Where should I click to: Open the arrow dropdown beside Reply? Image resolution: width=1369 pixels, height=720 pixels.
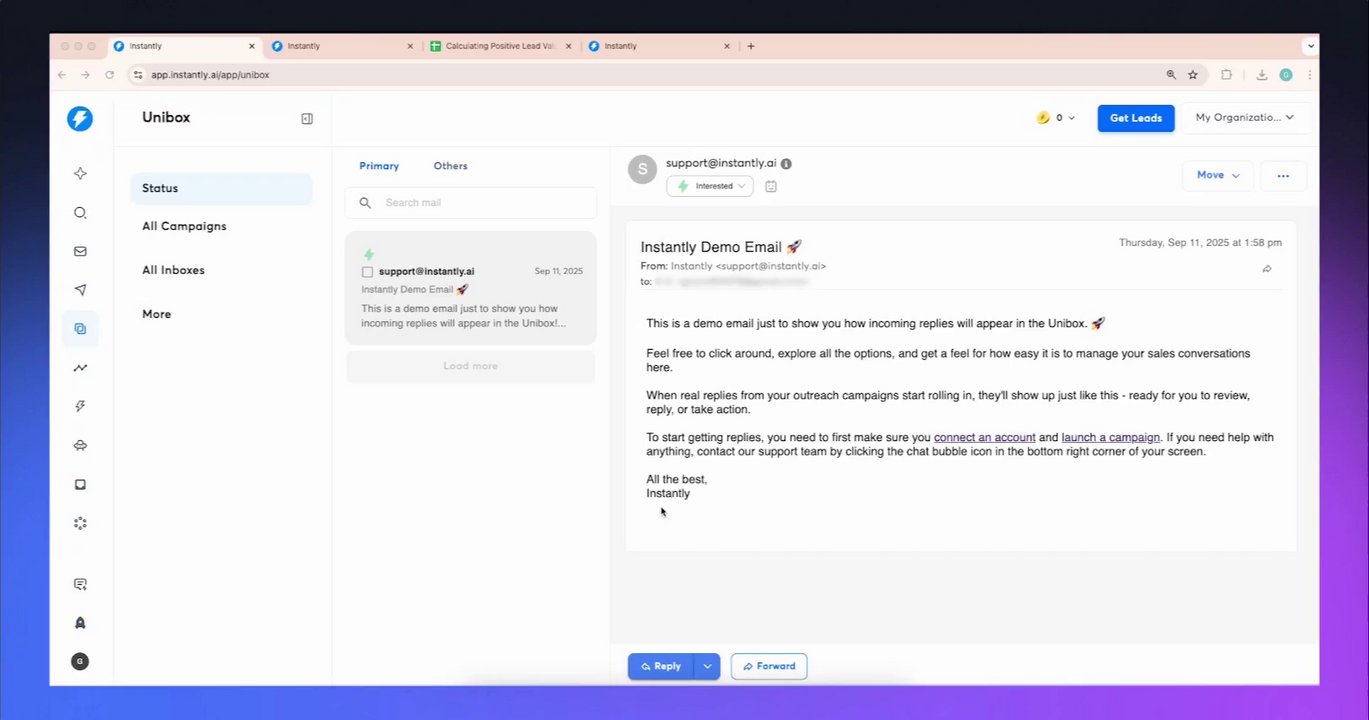(x=707, y=666)
